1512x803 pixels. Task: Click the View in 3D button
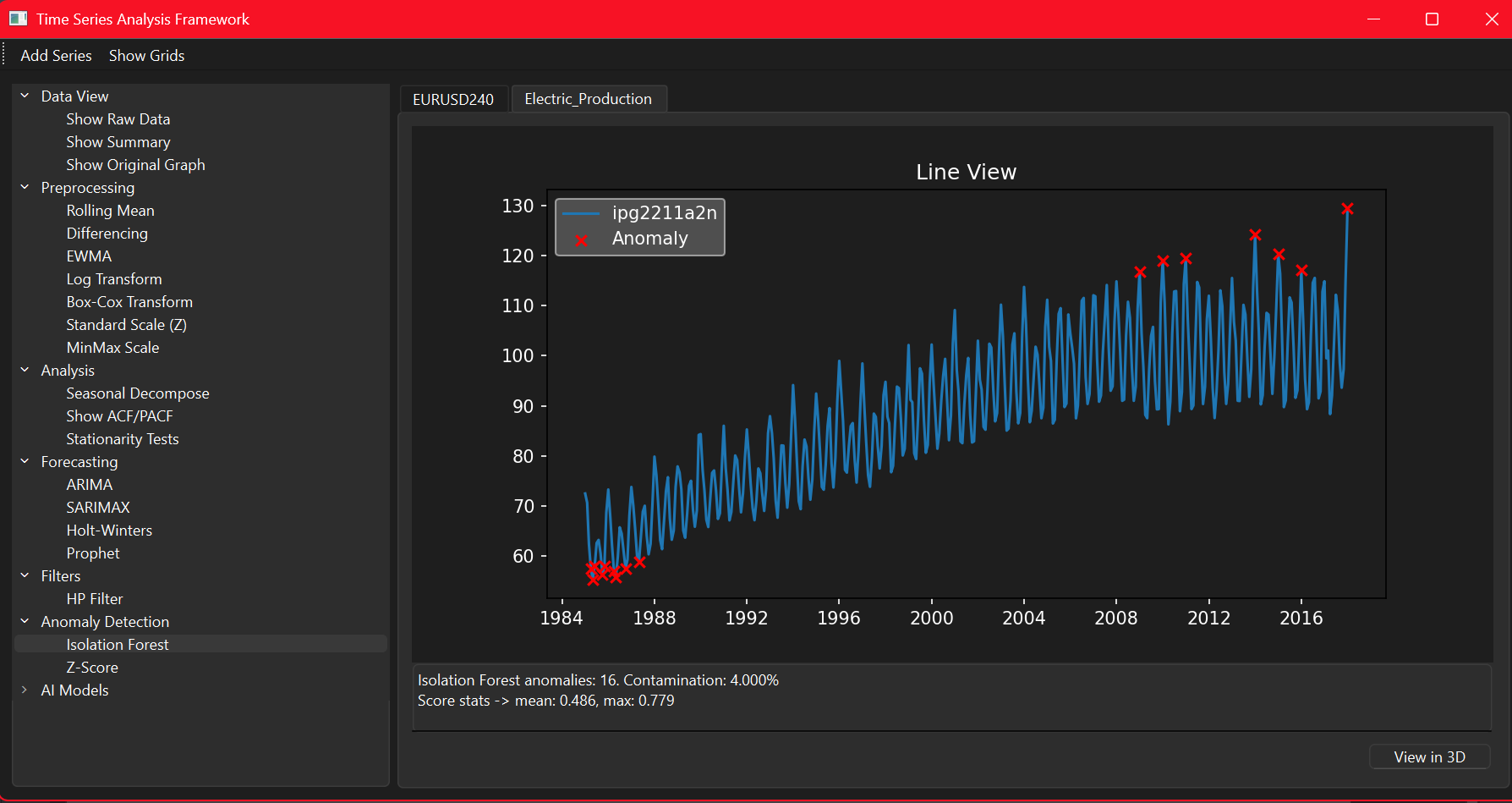tap(1429, 756)
